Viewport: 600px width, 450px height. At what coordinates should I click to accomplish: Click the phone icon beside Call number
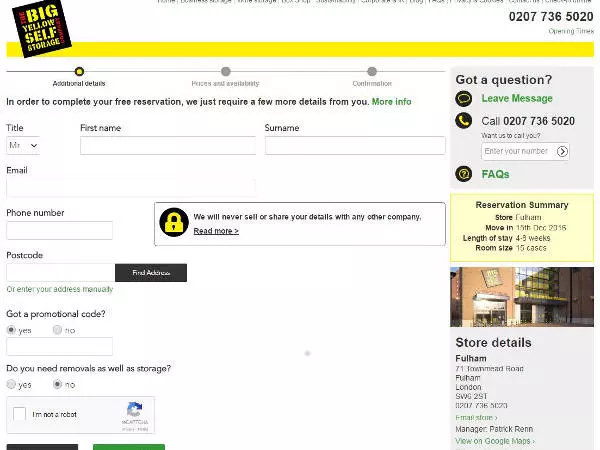click(x=464, y=121)
